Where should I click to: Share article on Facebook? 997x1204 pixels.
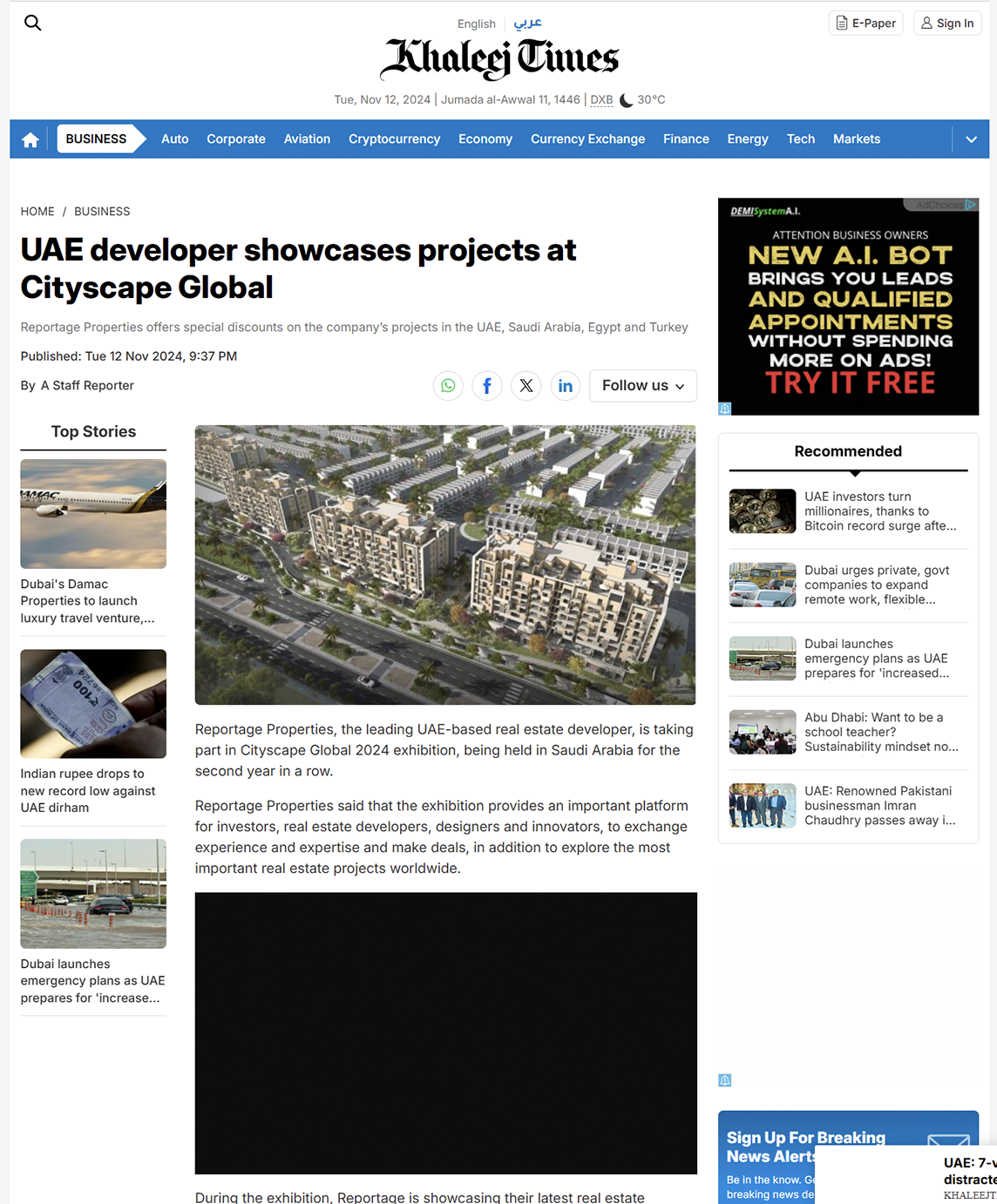[x=487, y=385]
